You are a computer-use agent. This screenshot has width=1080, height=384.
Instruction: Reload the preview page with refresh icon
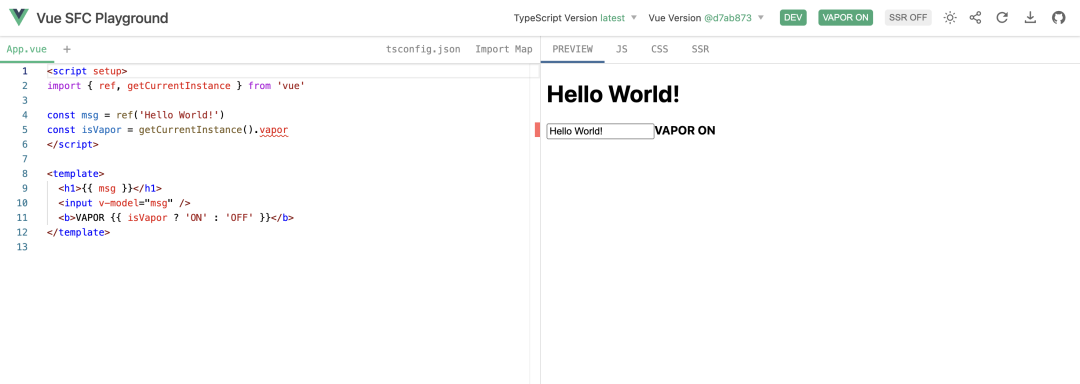point(1002,18)
